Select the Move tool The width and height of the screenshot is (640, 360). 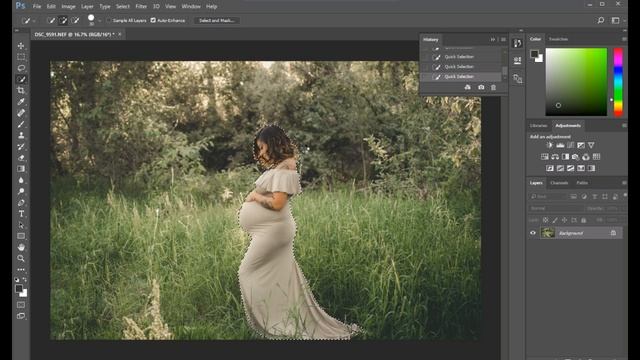coord(21,46)
